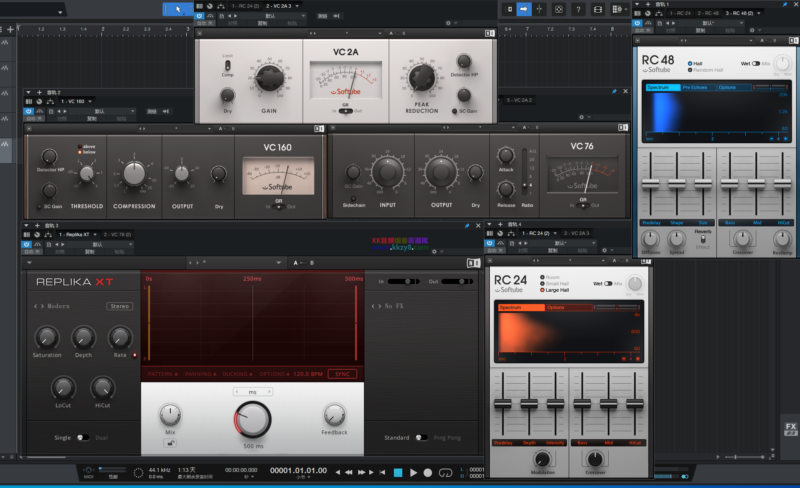The height and width of the screenshot is (488, 800).
Task: Click the compare icon at Replika XT right corner
Action: pos(473,263)
